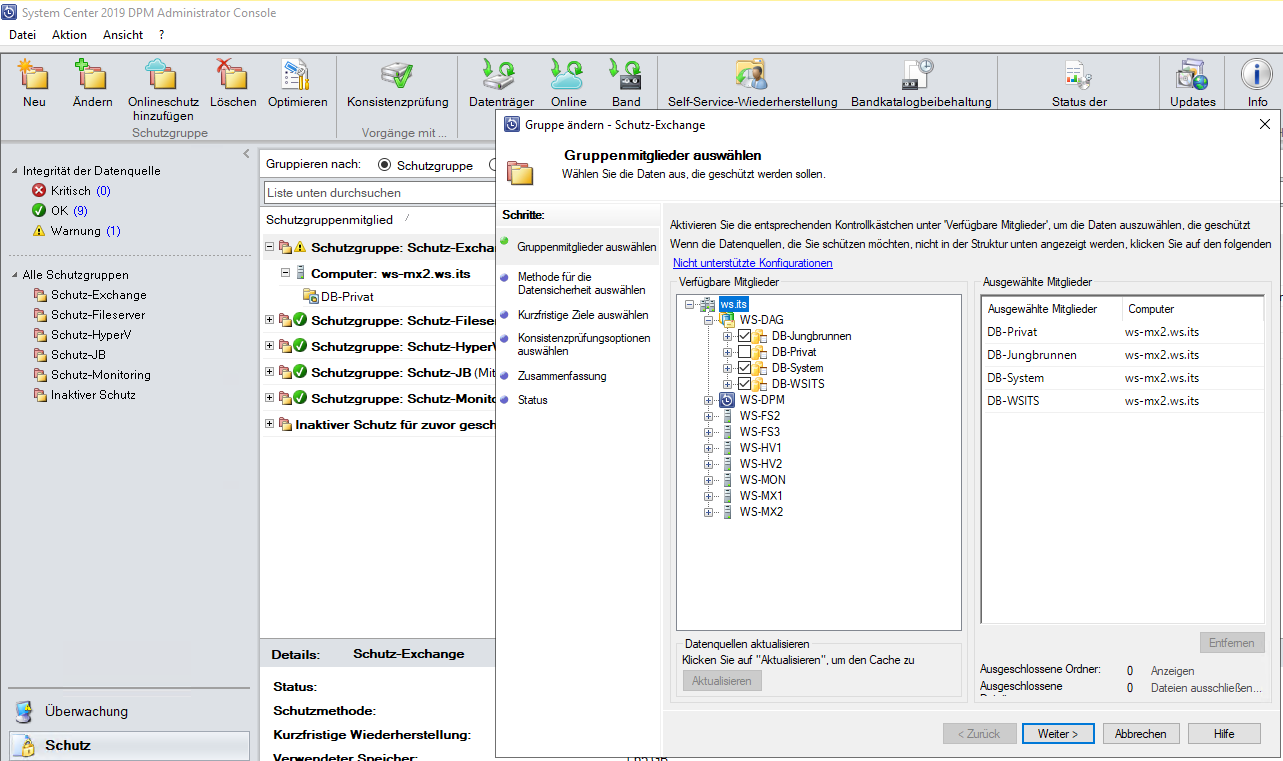The width and height of the screenshot is (1283, 761).
Task: Go to step Methode für die Datensicherheit auswählen
Action: pyautogui.click(x=581, y=283)
